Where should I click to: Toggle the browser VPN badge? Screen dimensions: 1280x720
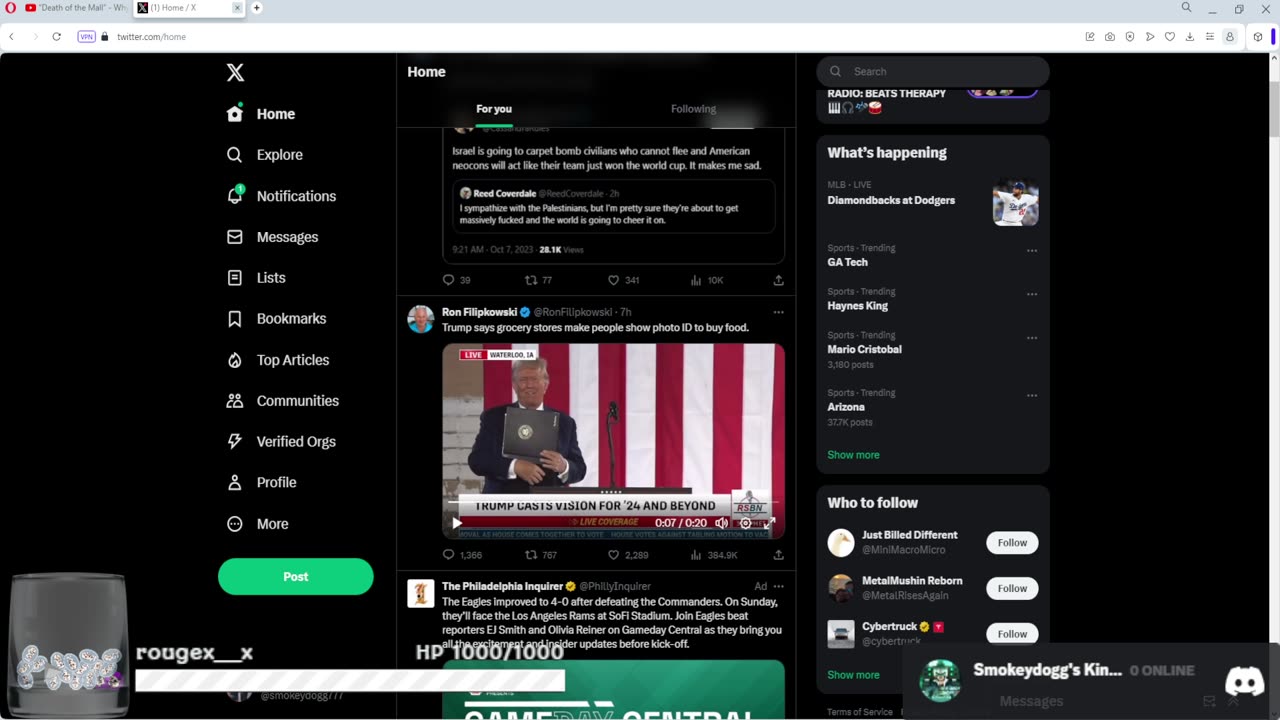point(86,37)
